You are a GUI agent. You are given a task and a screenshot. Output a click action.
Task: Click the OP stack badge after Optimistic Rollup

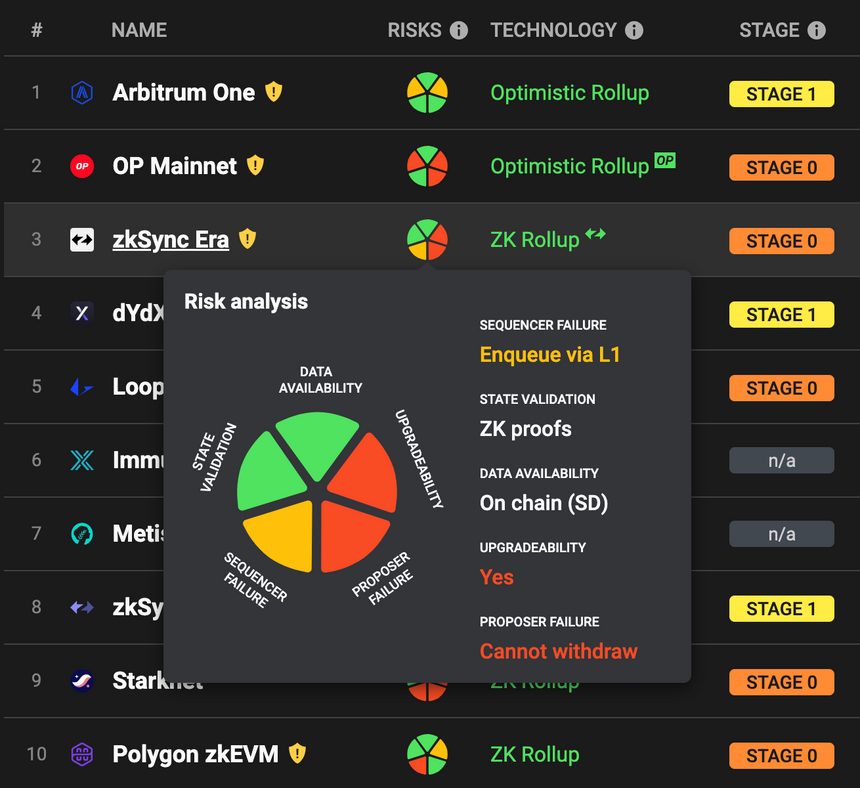[x=665, y=160]
